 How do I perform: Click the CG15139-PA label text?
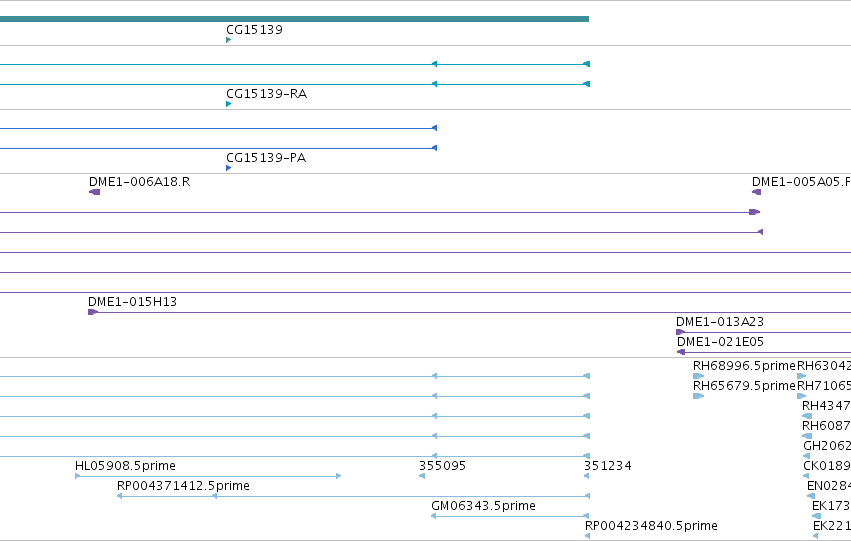(x=266, y=158)
